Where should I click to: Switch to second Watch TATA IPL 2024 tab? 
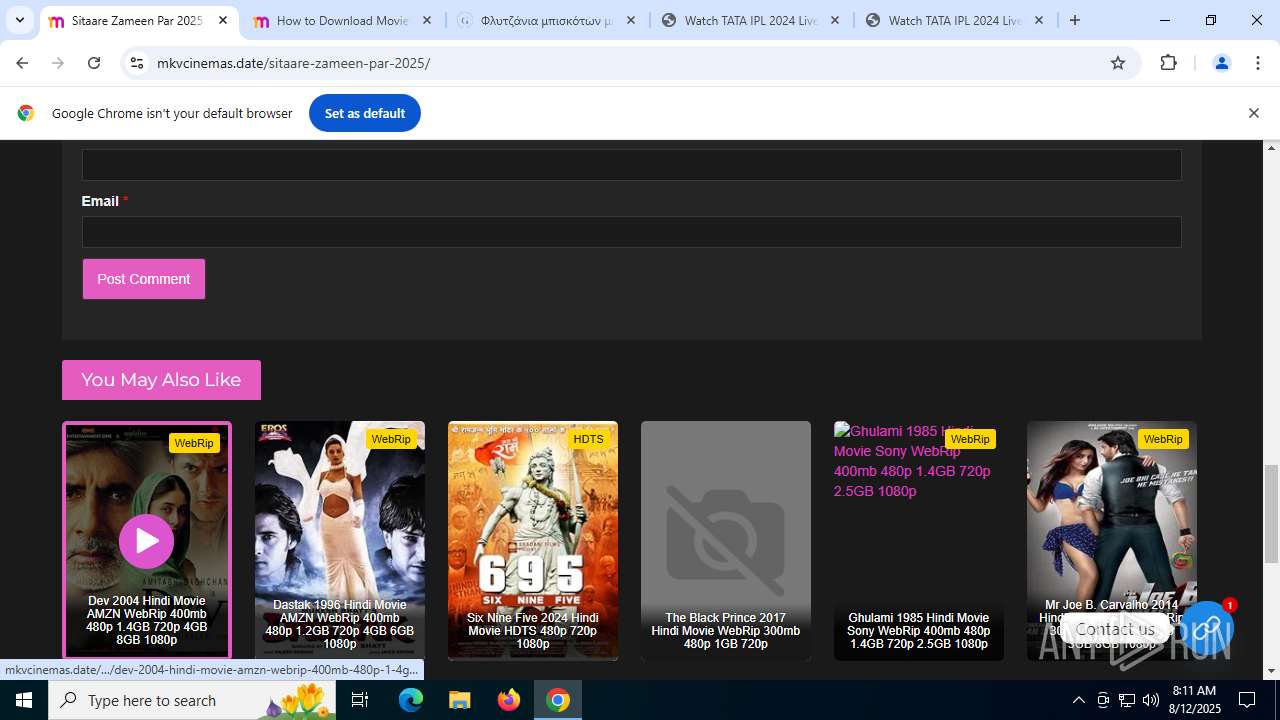954,20
